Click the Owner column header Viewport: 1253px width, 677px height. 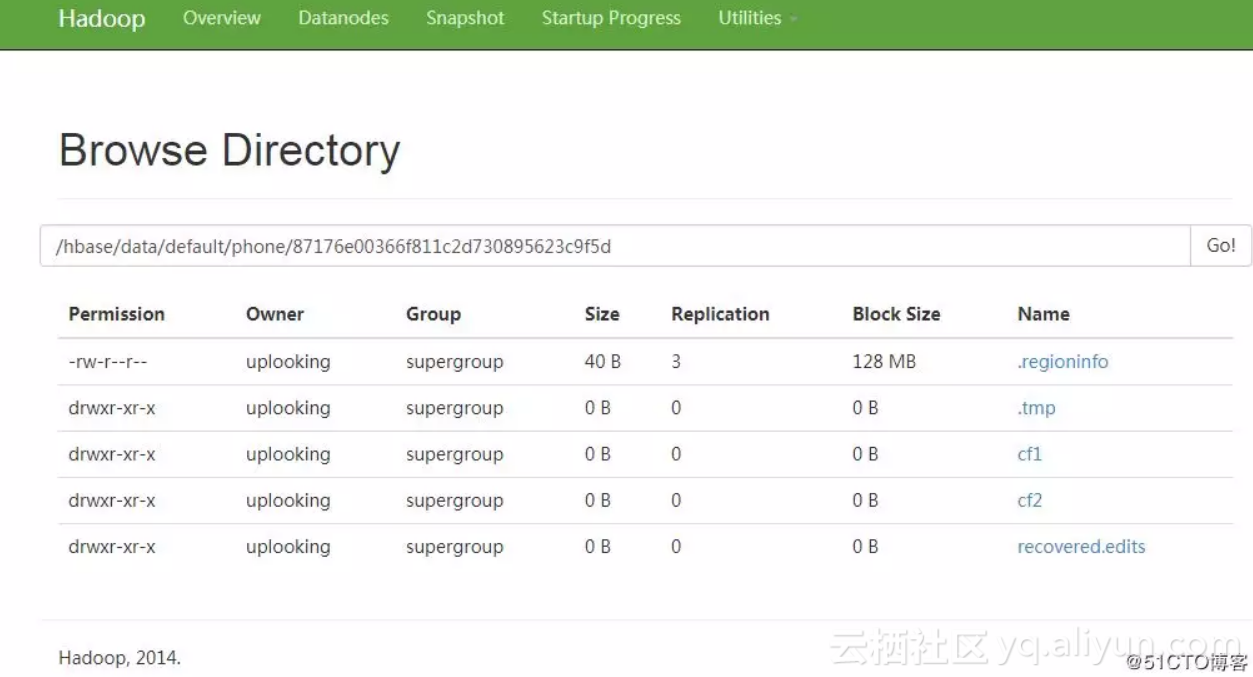pyautogui.click(x=275, y=314)
